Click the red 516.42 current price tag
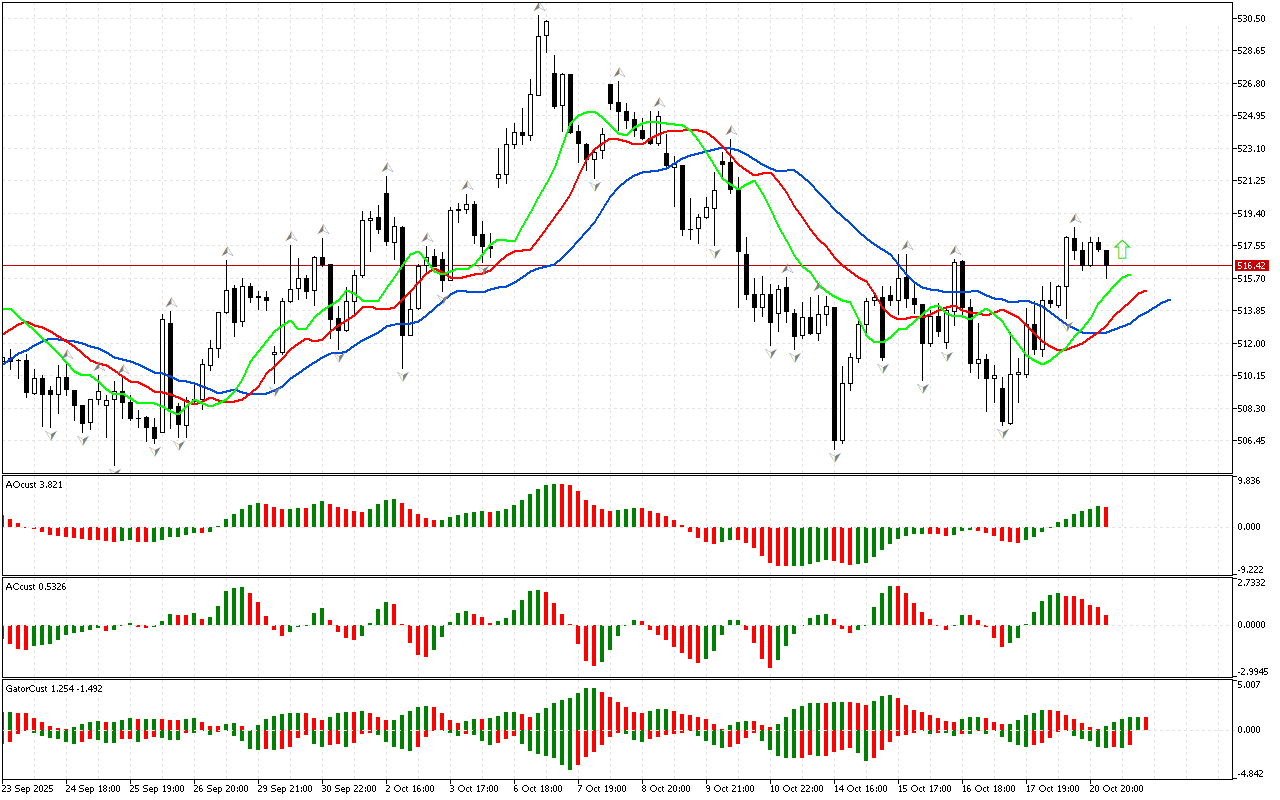 (1251, 266)
